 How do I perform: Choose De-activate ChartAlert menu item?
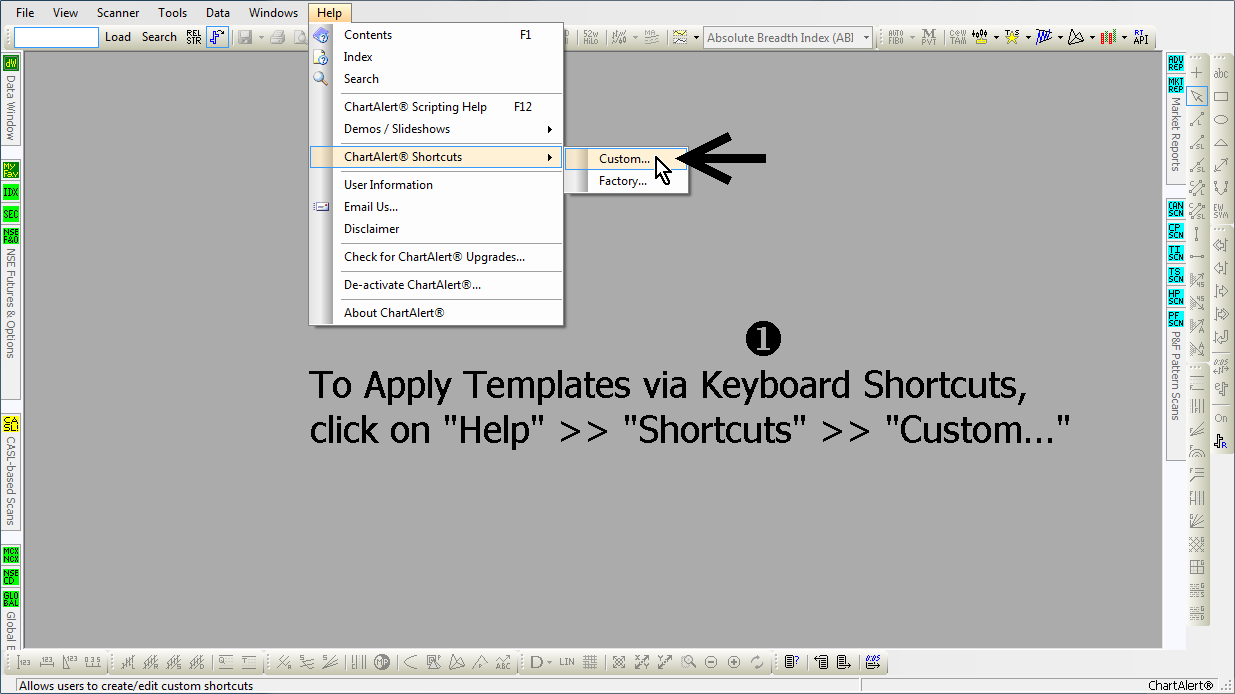[436, 285]
